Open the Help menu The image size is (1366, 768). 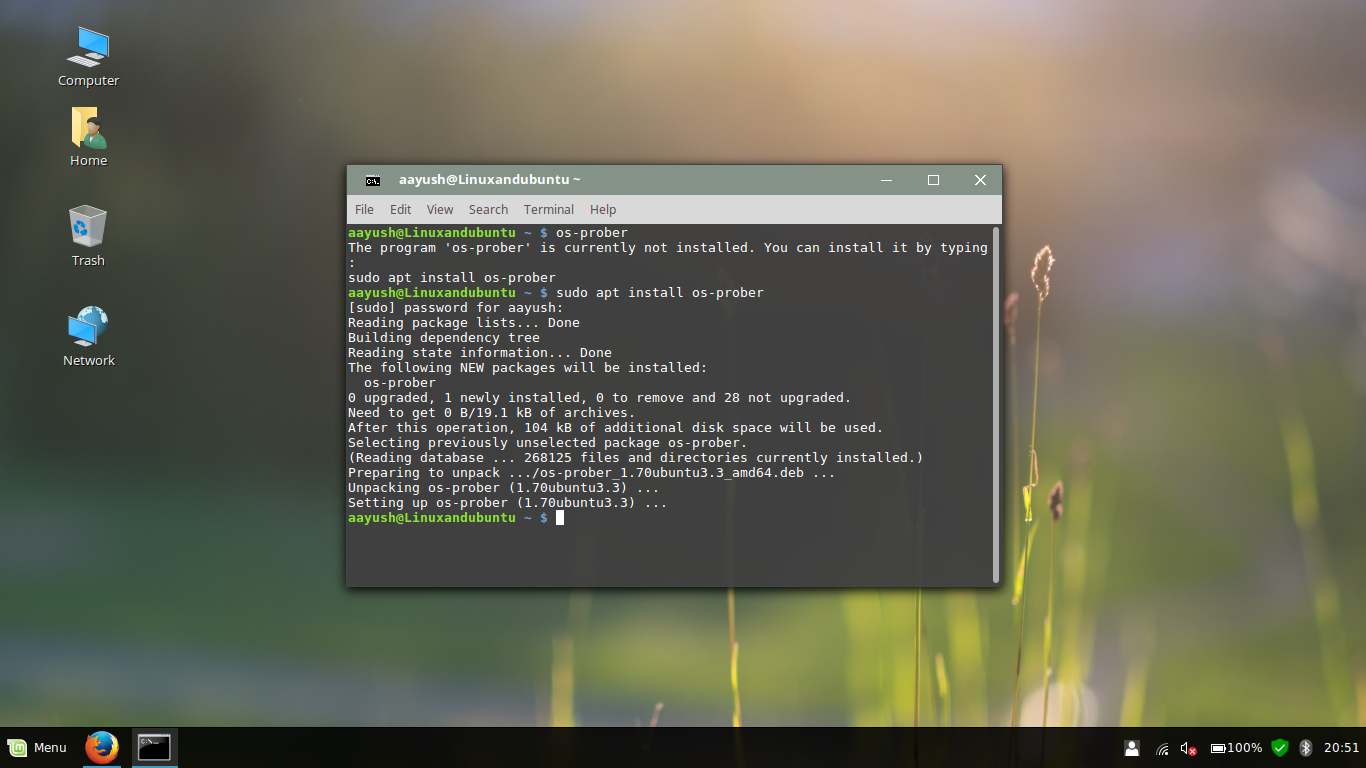coord(603,209)
